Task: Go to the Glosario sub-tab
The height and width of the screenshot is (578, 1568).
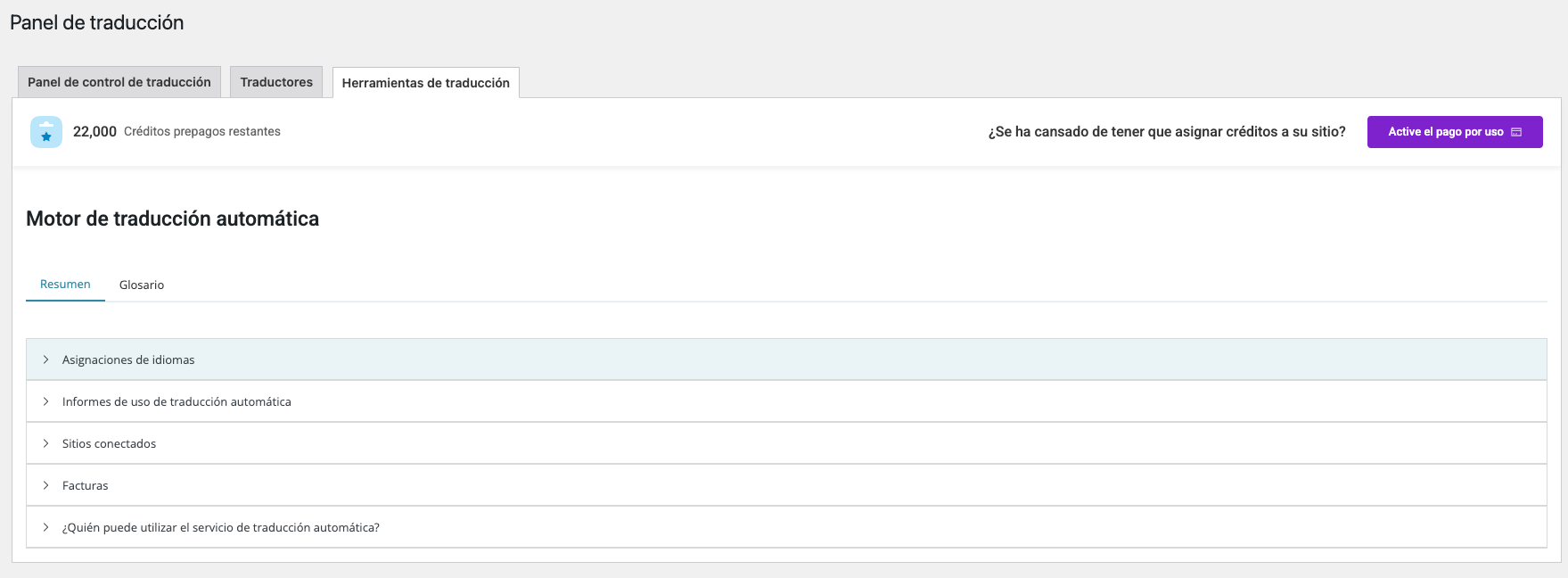Action: coord(142,285)
